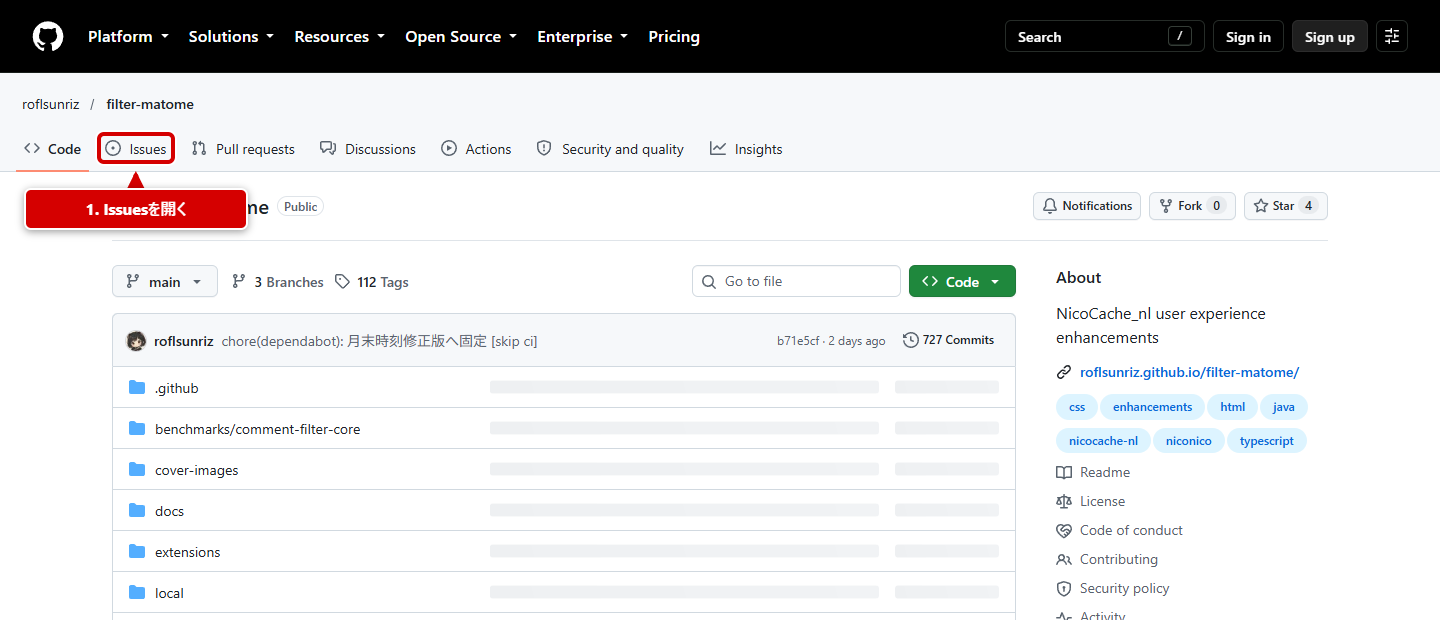The width and height of the screenshot is (1440, 620).
Task: Go to GitHub homepage via Octocat logo
Action: tap(48, 37)
